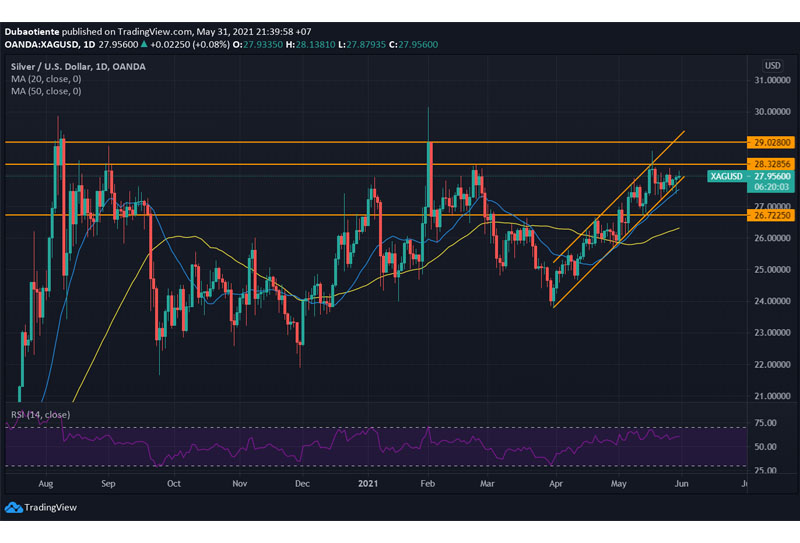Click the Aug label on time axis
Viewport: 800px width, 543px height.
click(x=45, y=483)
